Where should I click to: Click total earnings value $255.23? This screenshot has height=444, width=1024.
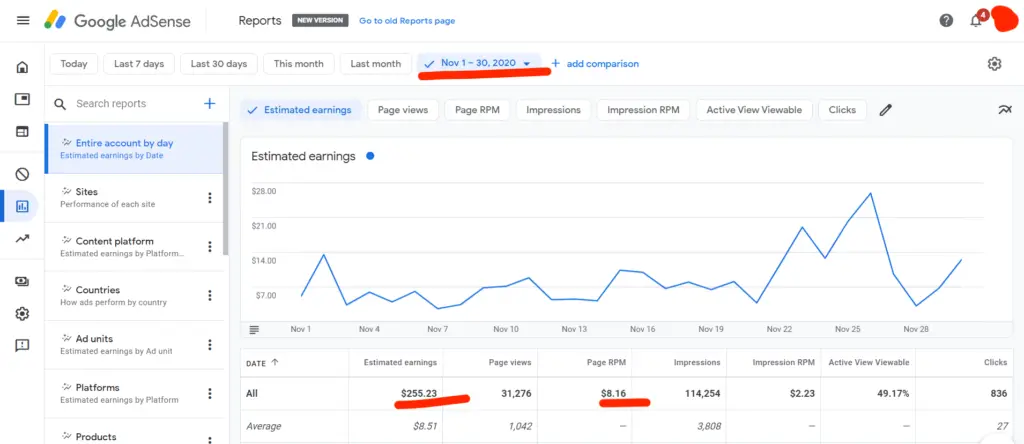pos(419,394)
